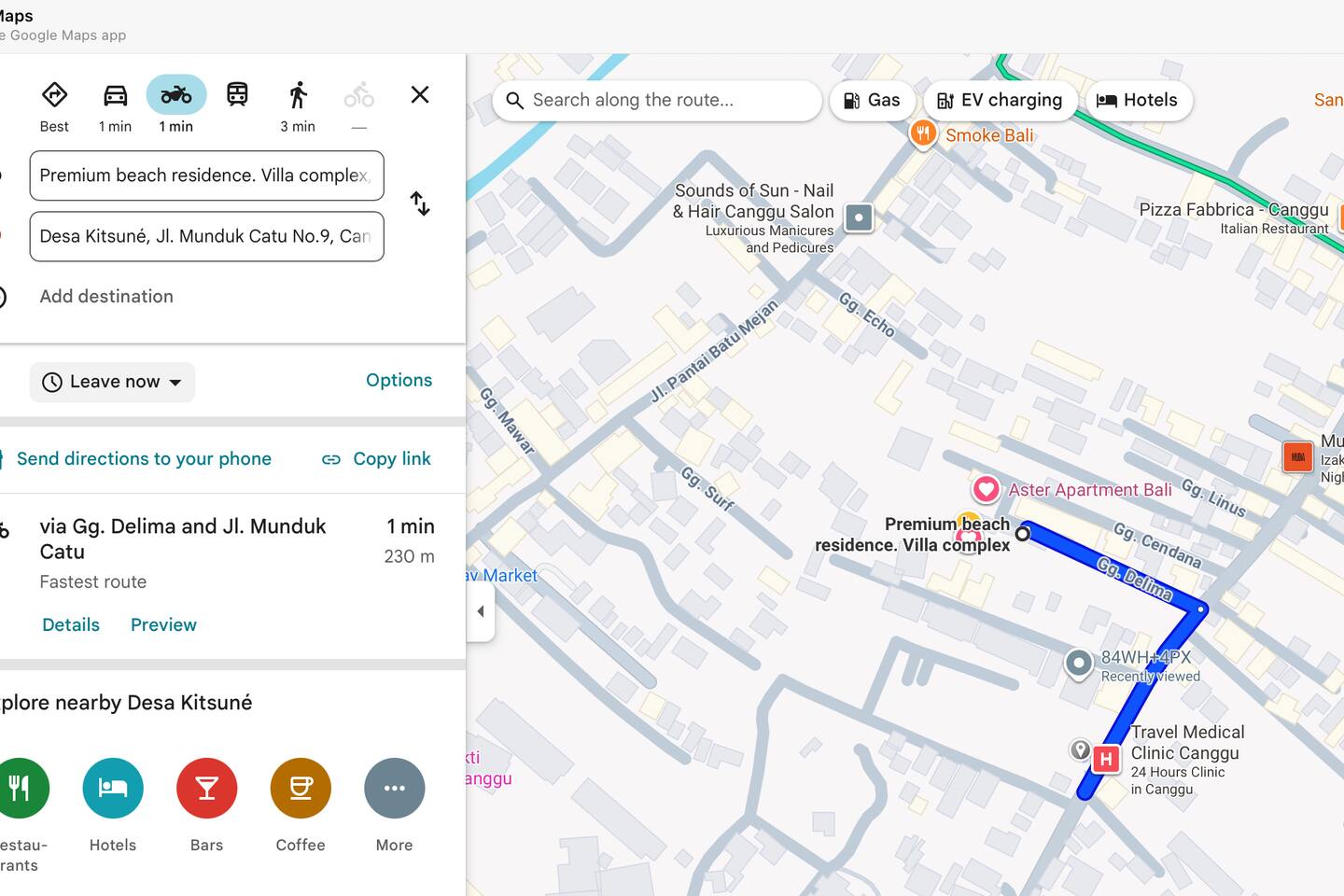The width and height of the screenshot is (1344, 896).
Task: Choose public transit bus mode
Action: [237, 95]
